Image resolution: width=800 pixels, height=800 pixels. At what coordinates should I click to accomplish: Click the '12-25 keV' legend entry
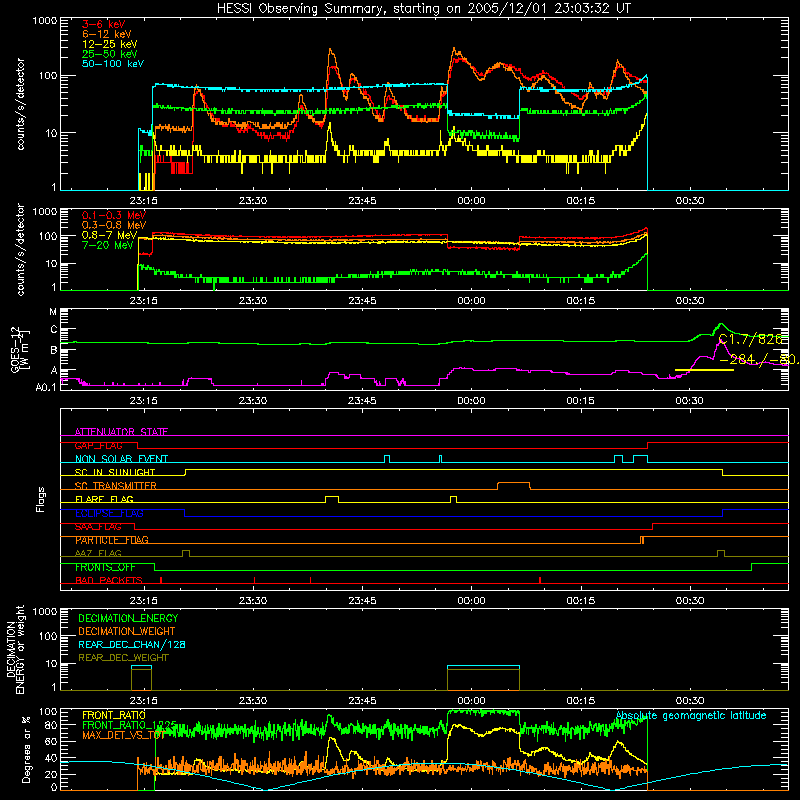pos(110,44)
